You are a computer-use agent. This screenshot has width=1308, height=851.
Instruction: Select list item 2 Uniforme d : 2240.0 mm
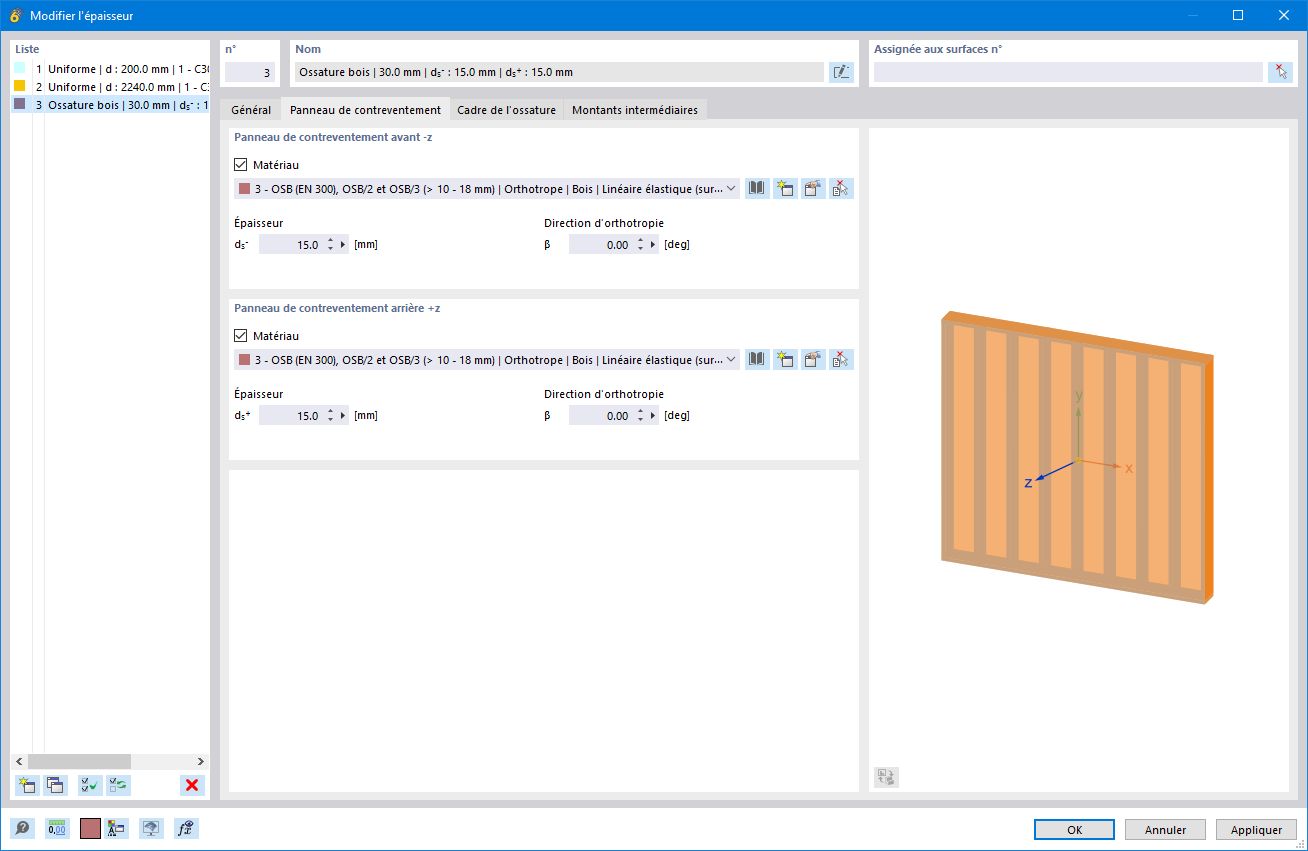click(110, 86)
